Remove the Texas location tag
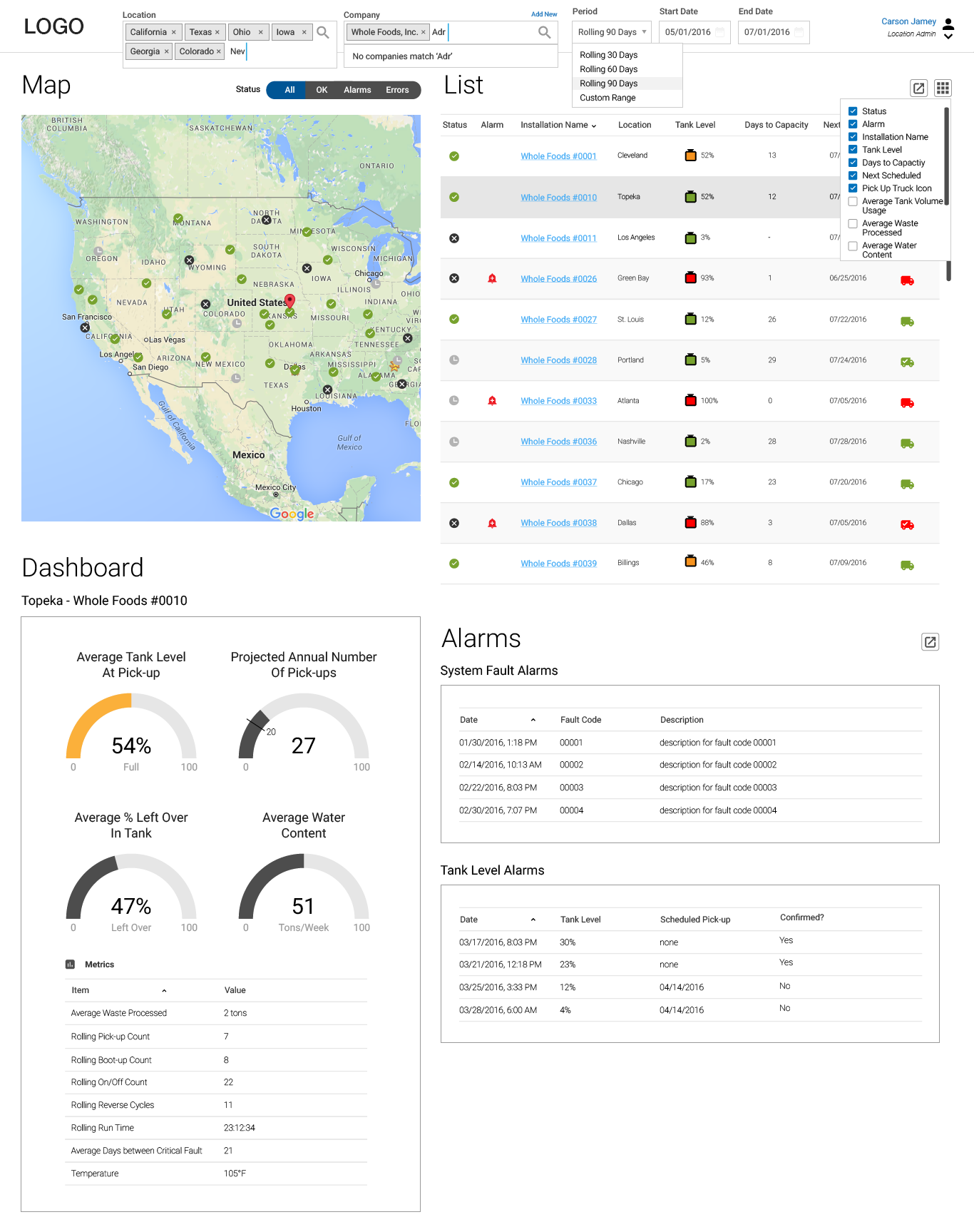This screenshot has height=1232, width=974. click(x=217, y=32)
